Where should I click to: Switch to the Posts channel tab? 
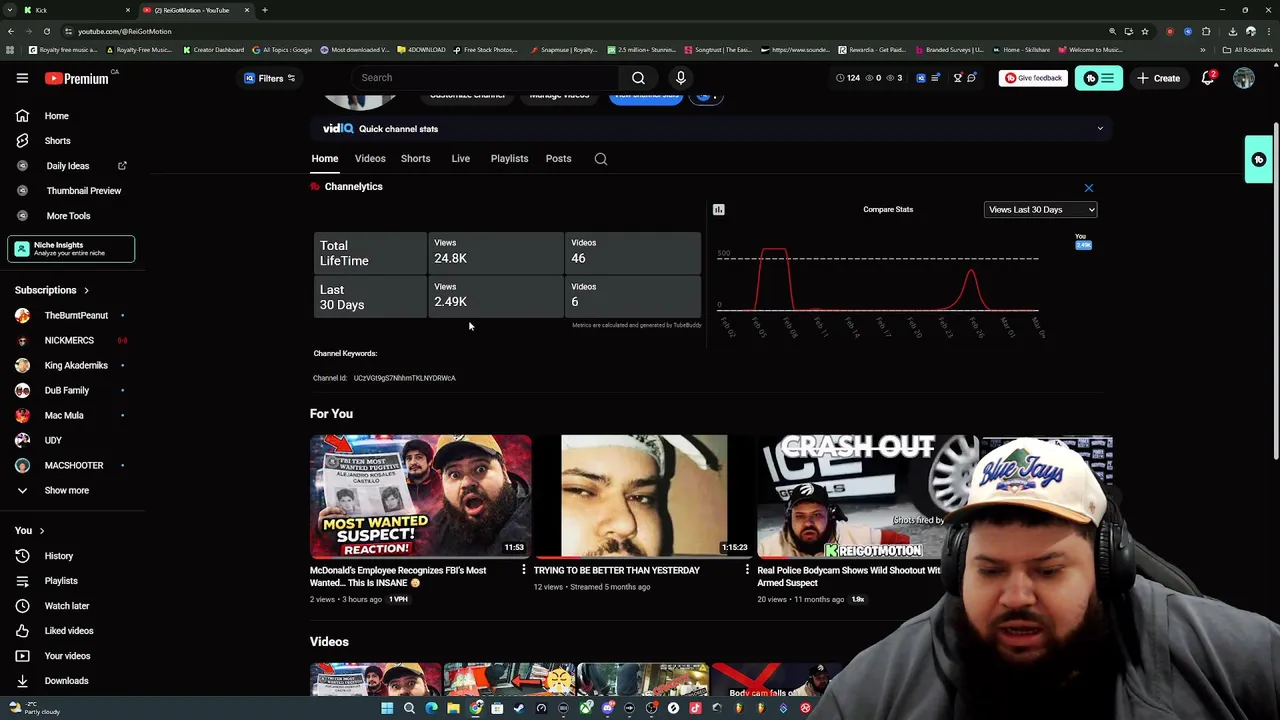tap(558, 159)
